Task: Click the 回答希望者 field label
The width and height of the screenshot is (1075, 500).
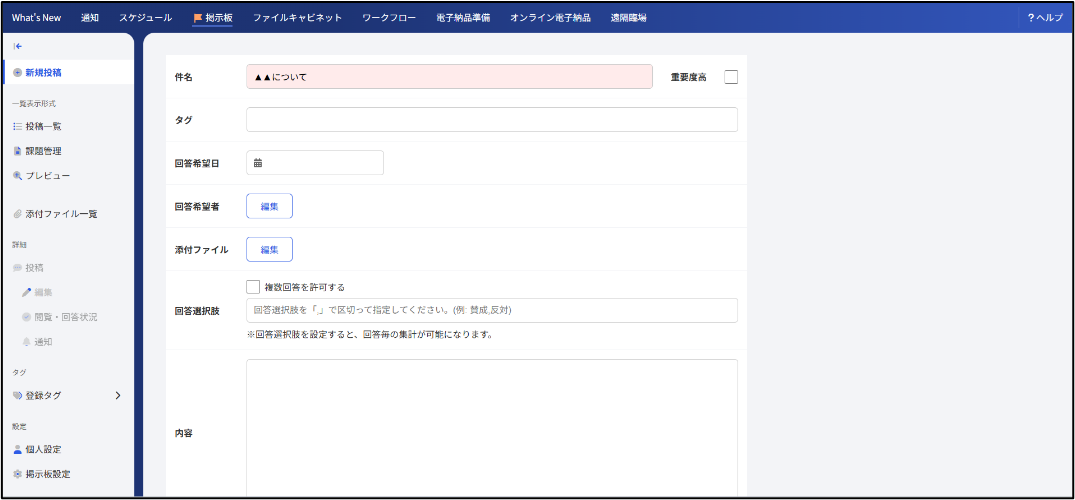Action: pos(197,206)
